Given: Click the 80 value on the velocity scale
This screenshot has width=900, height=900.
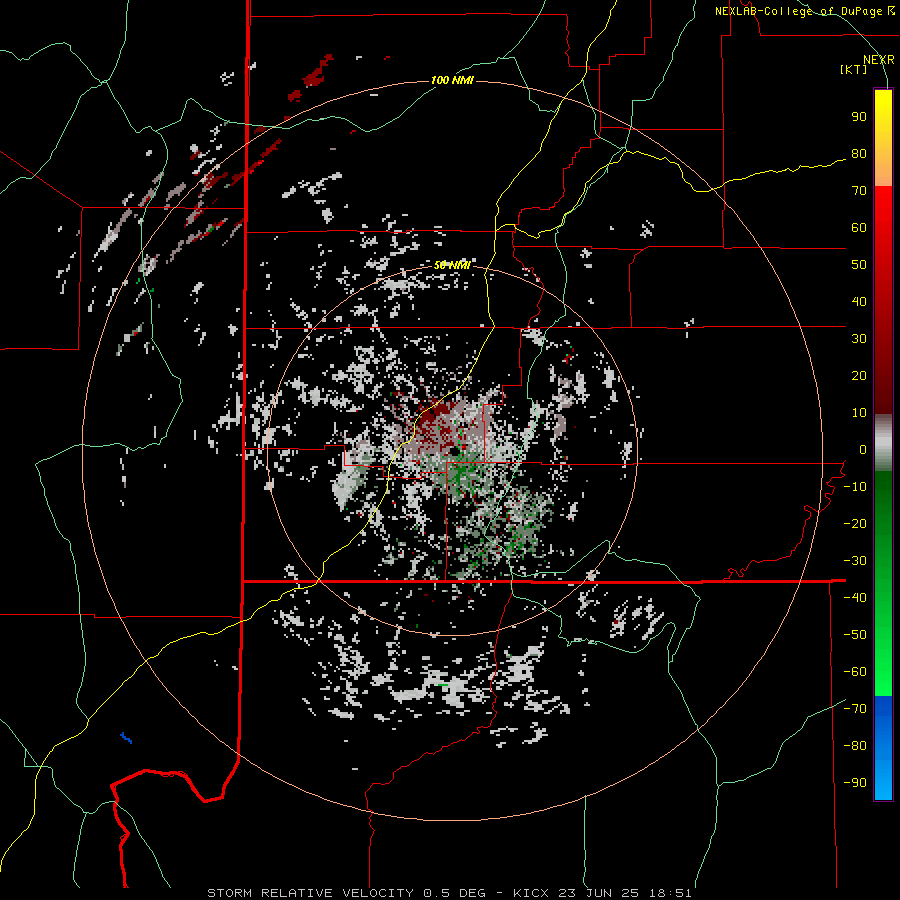Looking at the screenshot, I should tap(859, 154).
